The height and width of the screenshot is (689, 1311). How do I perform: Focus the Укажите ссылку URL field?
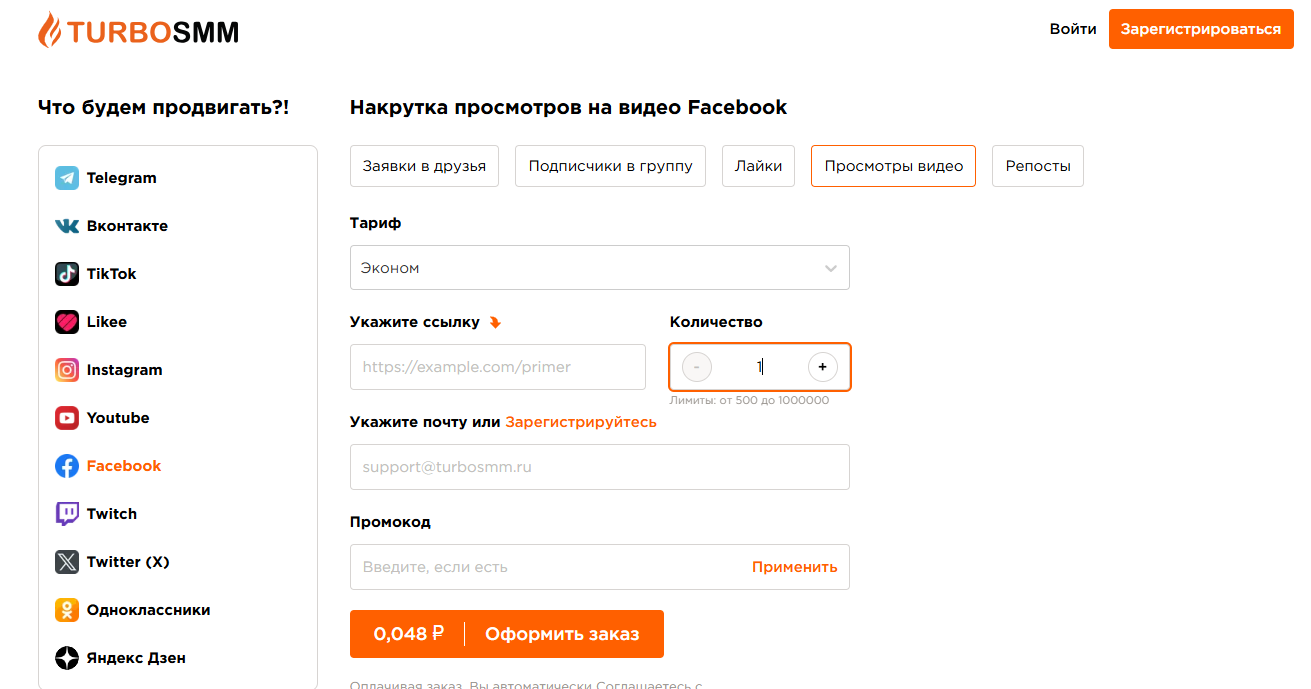click(498, 367)
